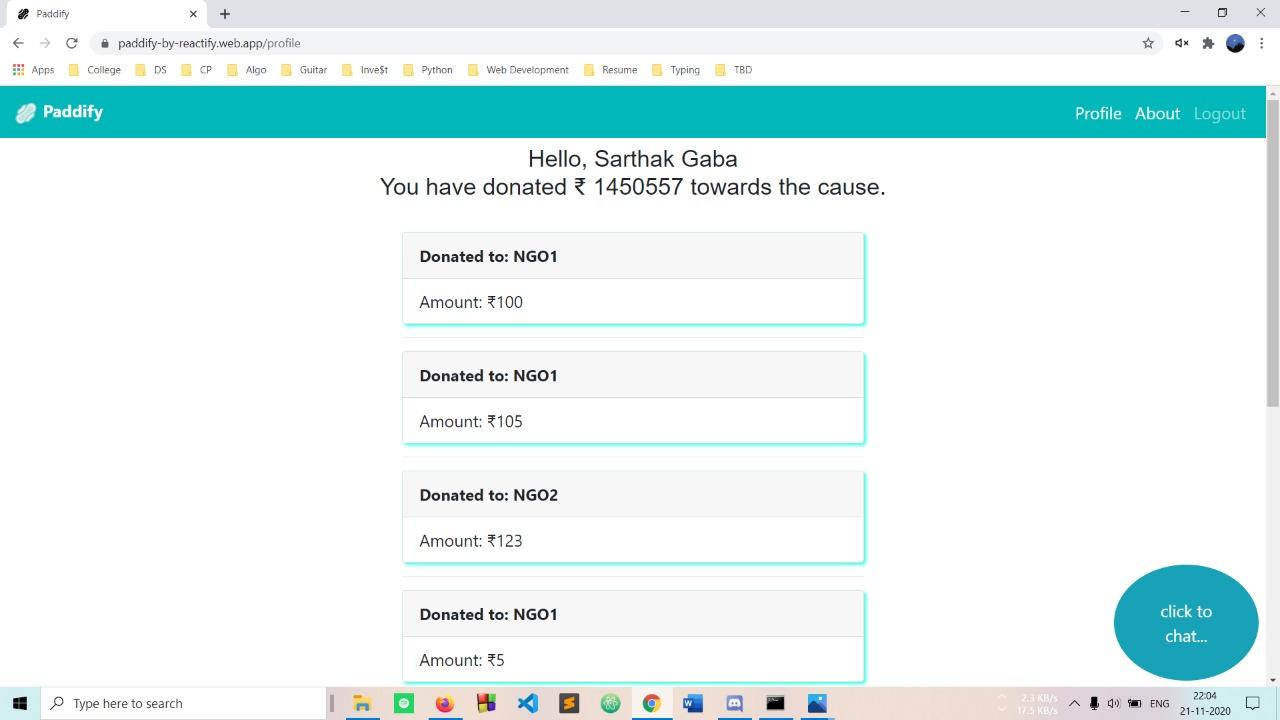Open the terminal from the taskbar

[775, 703]
